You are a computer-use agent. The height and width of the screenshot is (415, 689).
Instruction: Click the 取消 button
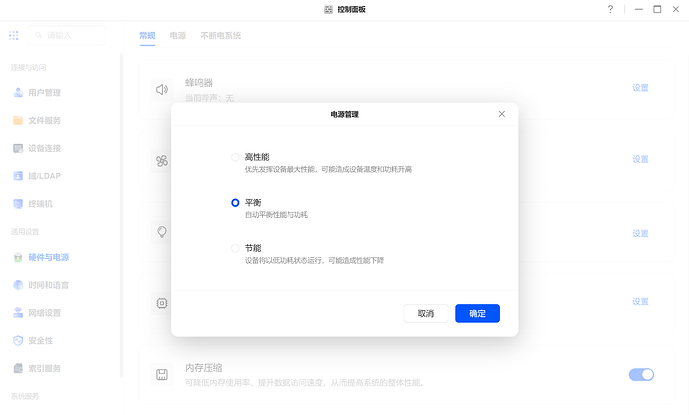coord(426,313)
